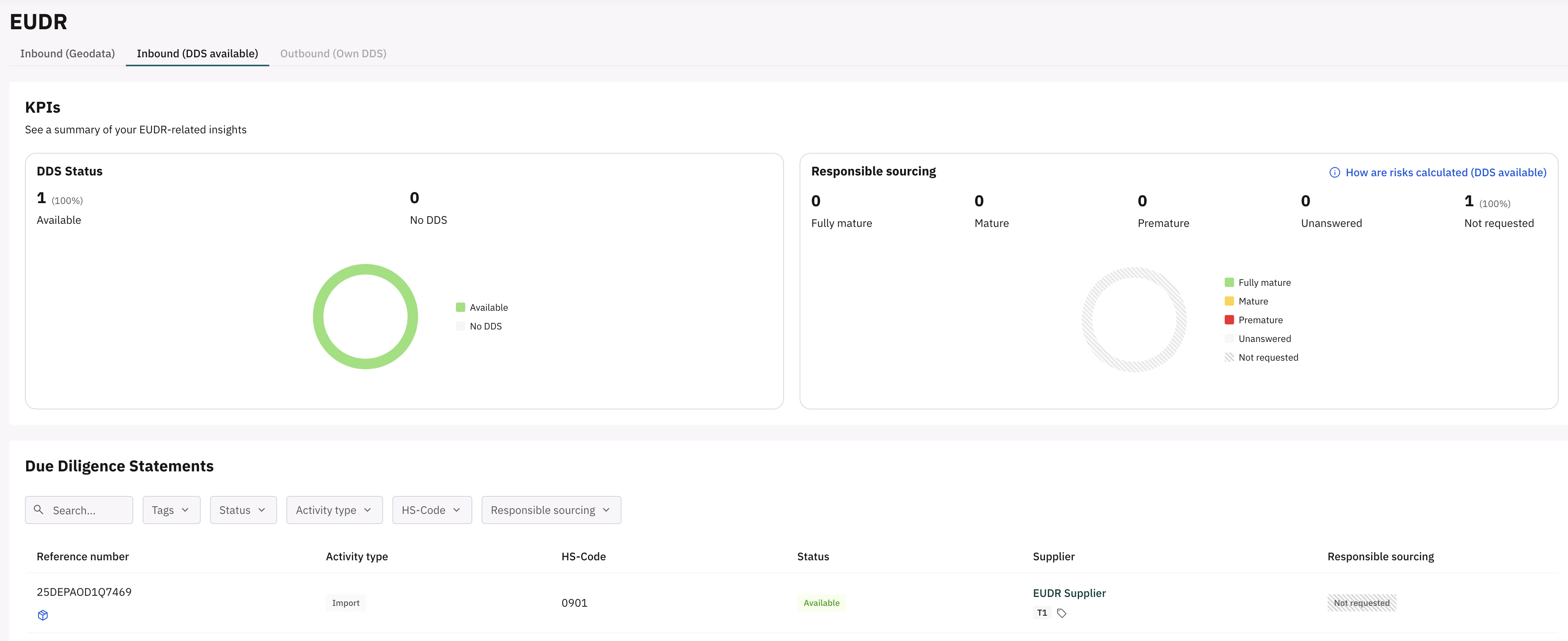
Task: Click the info icon beside risks link
Action: tap(1335, 172)
